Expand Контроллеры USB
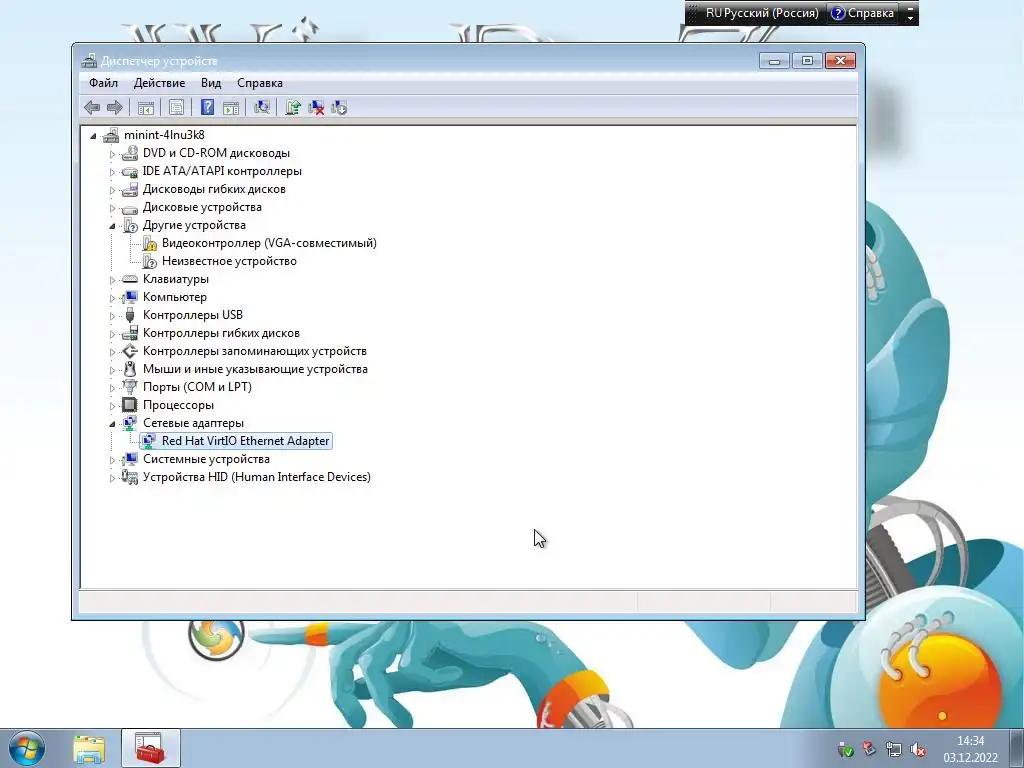 tap(112, 316)
